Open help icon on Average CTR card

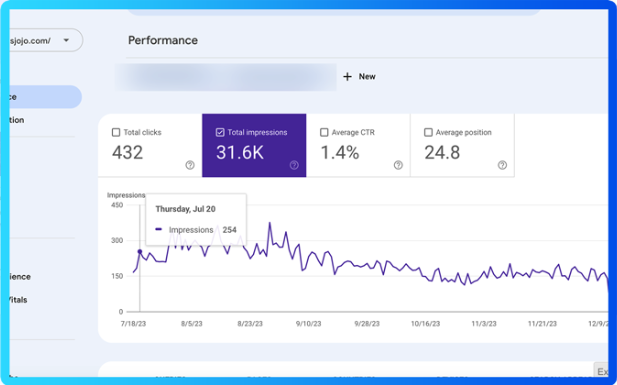398,165
